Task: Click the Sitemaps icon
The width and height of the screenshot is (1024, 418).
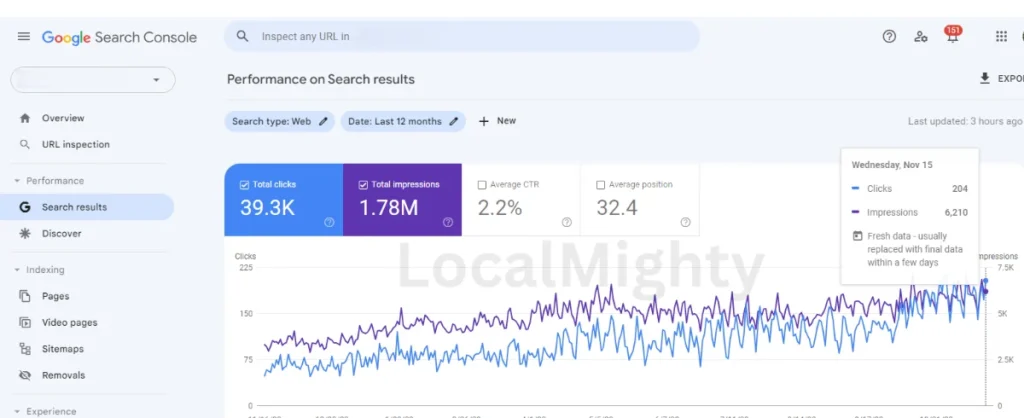Action: coord(25,349)
